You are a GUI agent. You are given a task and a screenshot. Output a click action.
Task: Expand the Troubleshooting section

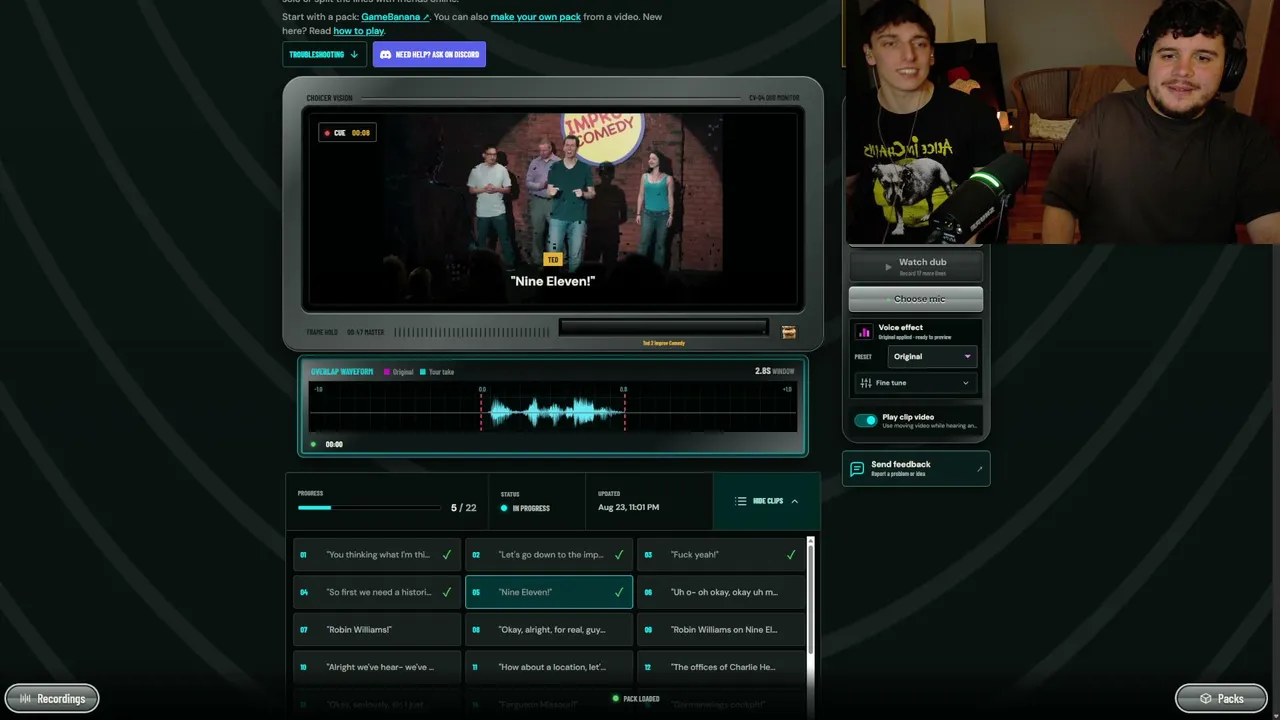[x=324, y=54]
